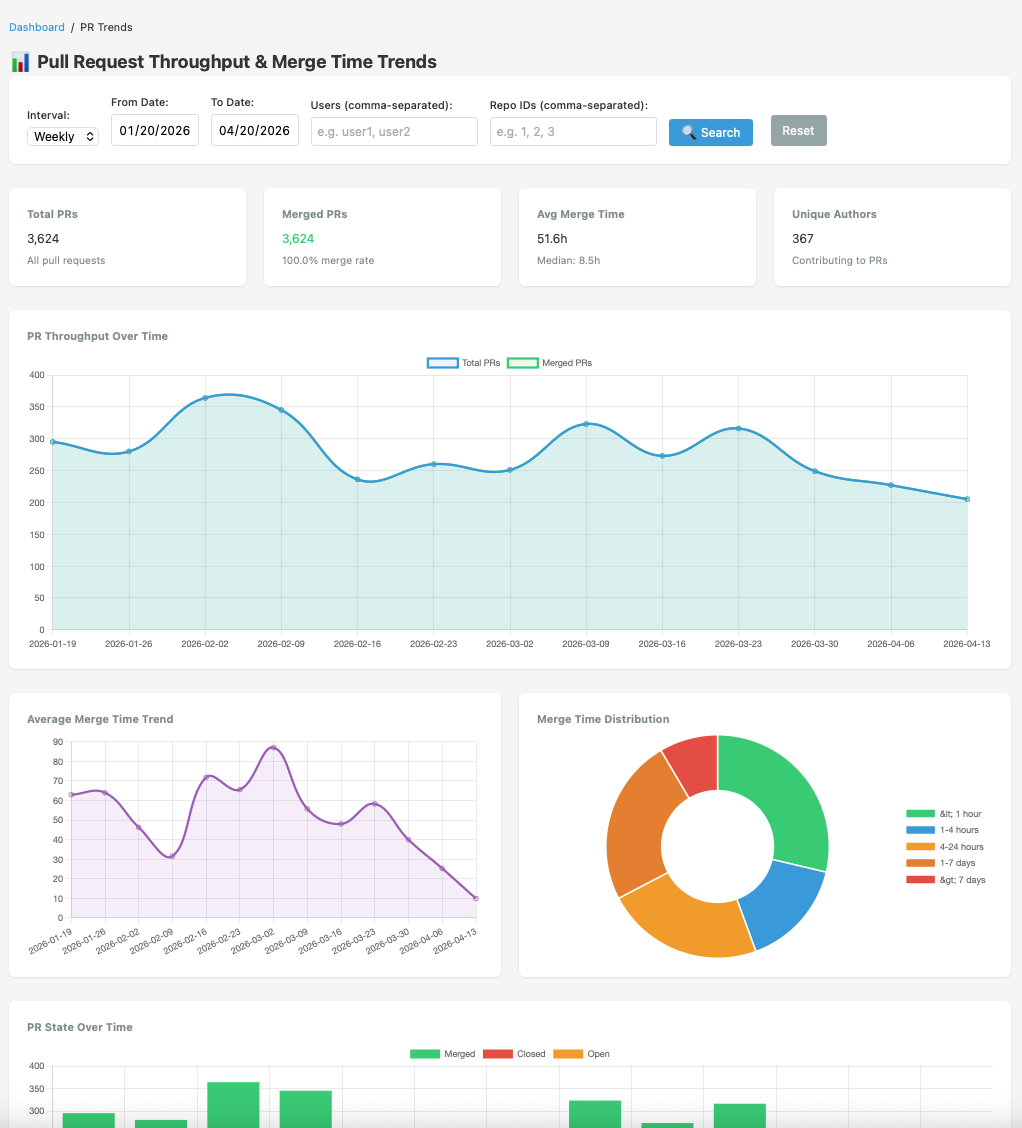Click the 'Average Merge Time Trend' heading
Image resolution: width=1022 pixels, height=1128 pixels.
[x=100, y=719]
